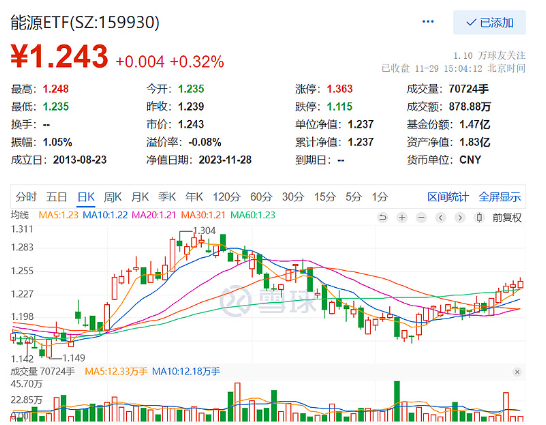The height and width of the screenshot is (425, 546).
Task: Zoom in the chart with plus icon
Action: [402, 218]
